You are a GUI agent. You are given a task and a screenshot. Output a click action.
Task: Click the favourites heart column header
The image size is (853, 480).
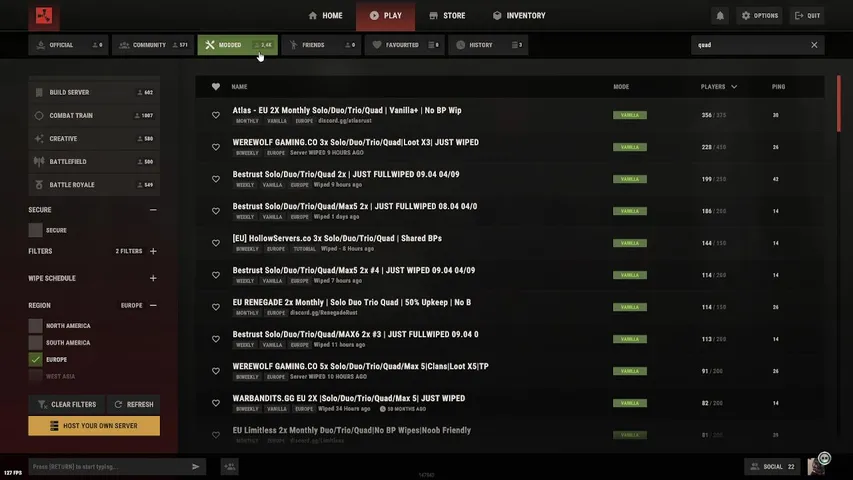point(216,87)
